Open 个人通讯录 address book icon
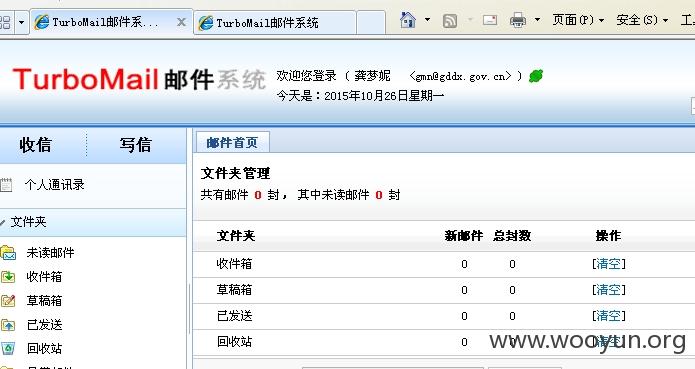The height and width of the screenshot is (369, 695). tap(6, 185)
